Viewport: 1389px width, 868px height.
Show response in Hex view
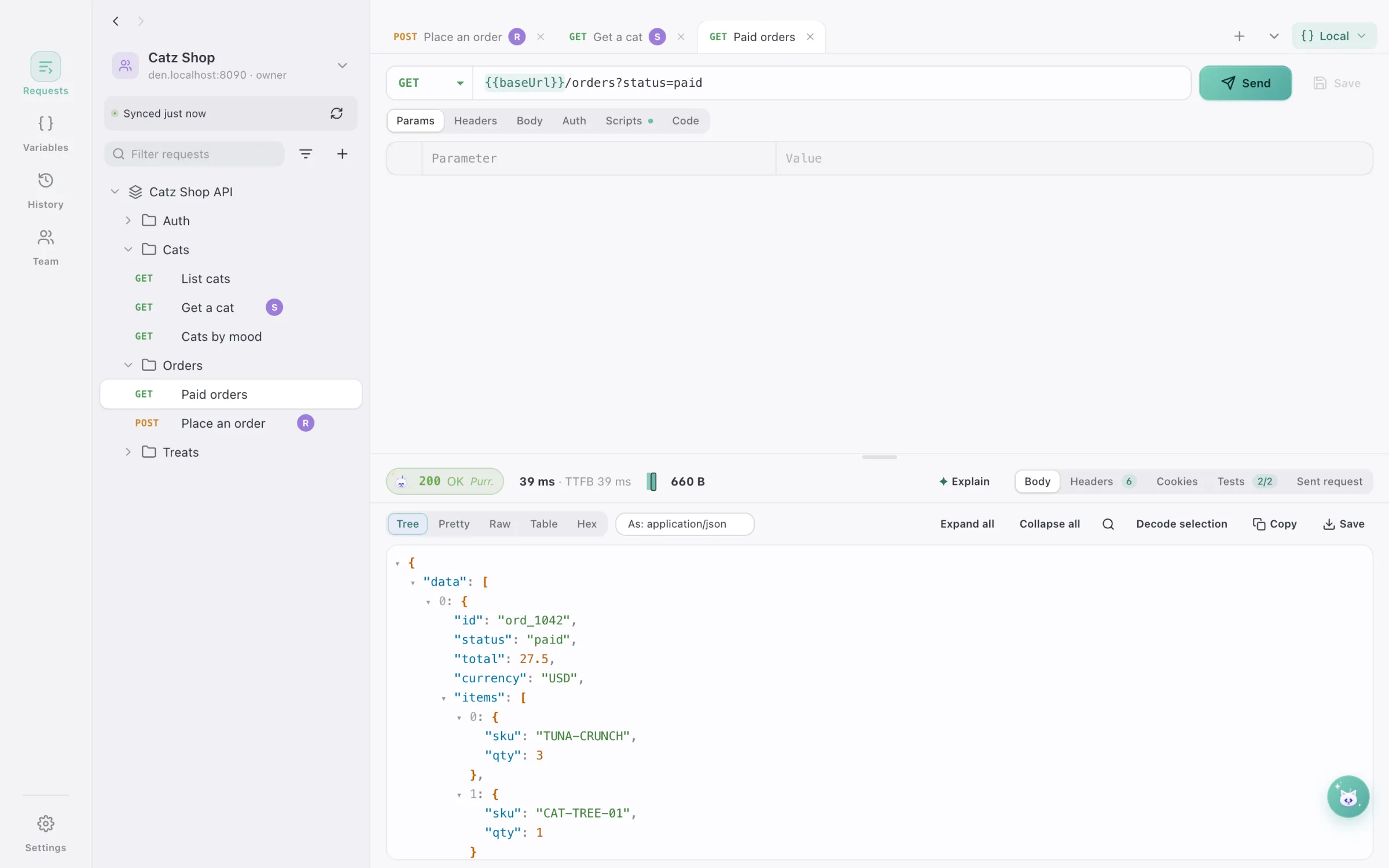[x=587, y=524]
